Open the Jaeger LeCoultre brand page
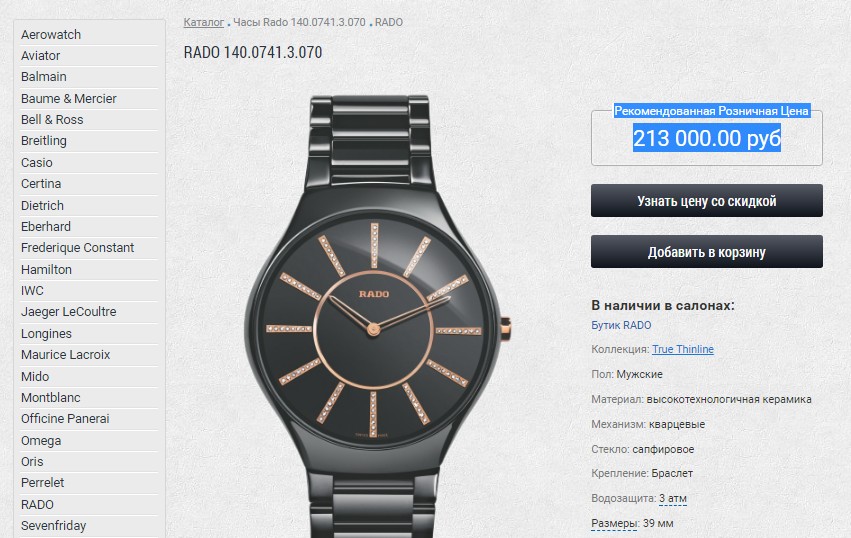Viewport: 851px width, 538px height. pyautogui.click(x=69, y=312)
